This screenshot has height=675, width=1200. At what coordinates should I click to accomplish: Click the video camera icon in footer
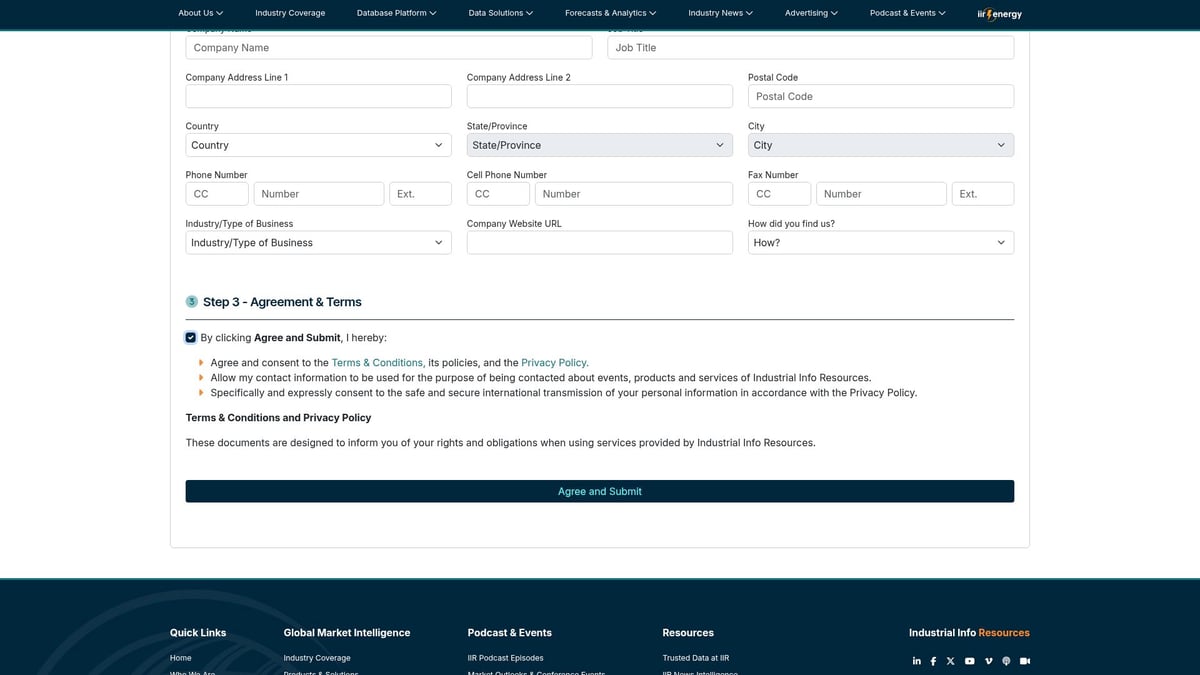click(x=1025, y=661)
